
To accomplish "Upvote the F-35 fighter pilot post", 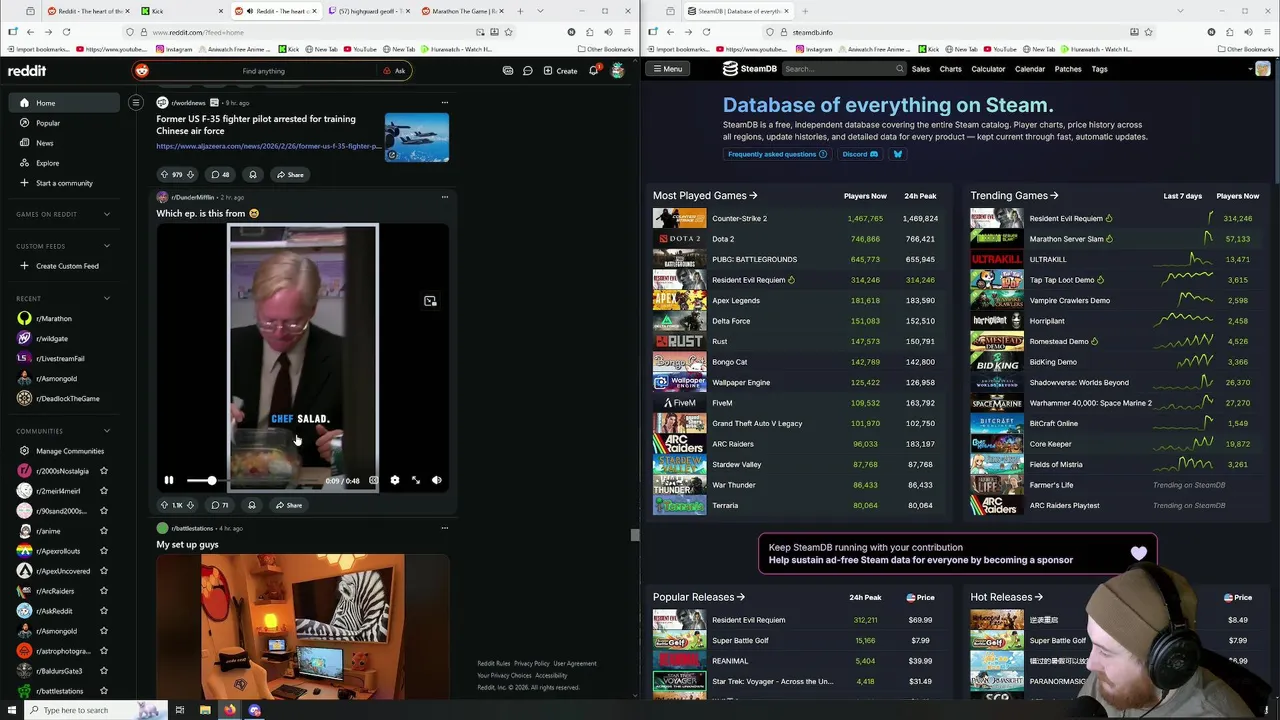I will pos(164,175).
